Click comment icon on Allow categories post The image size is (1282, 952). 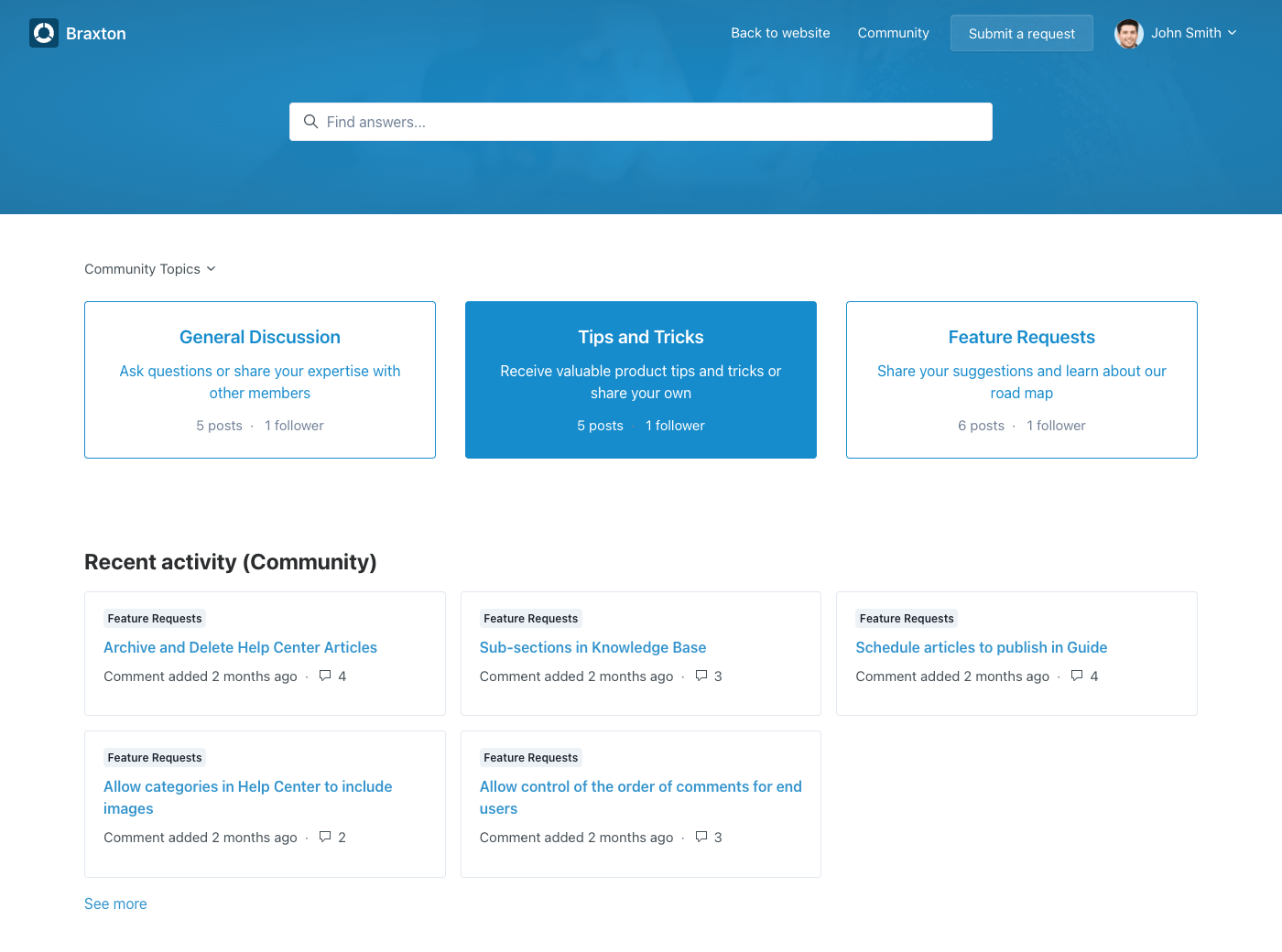pos(325,837)
